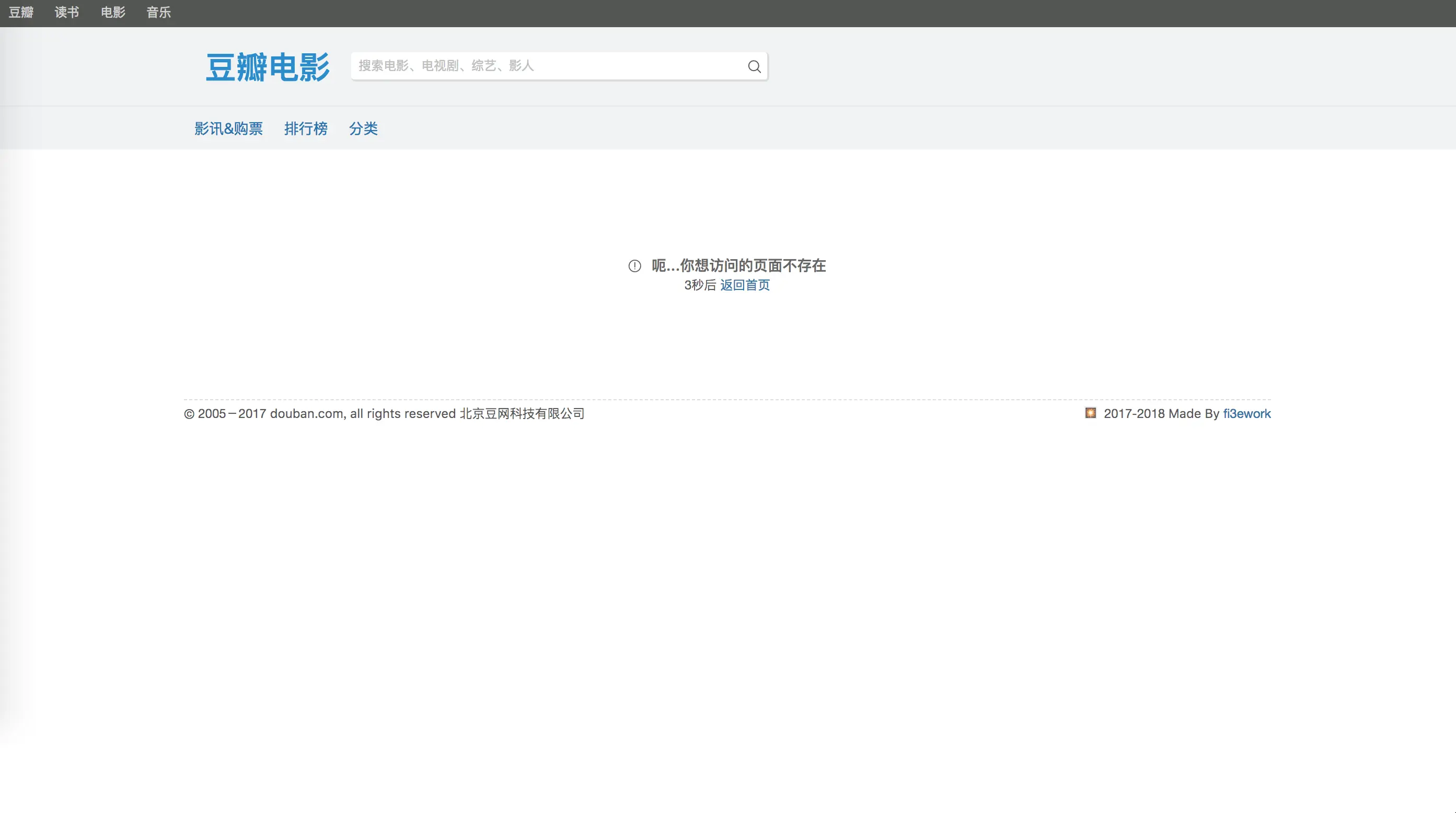The height and width of the screenshot is (813, 1456).
Task: Click the 3秒后 countdown text
Action: (x=700, y=285)
